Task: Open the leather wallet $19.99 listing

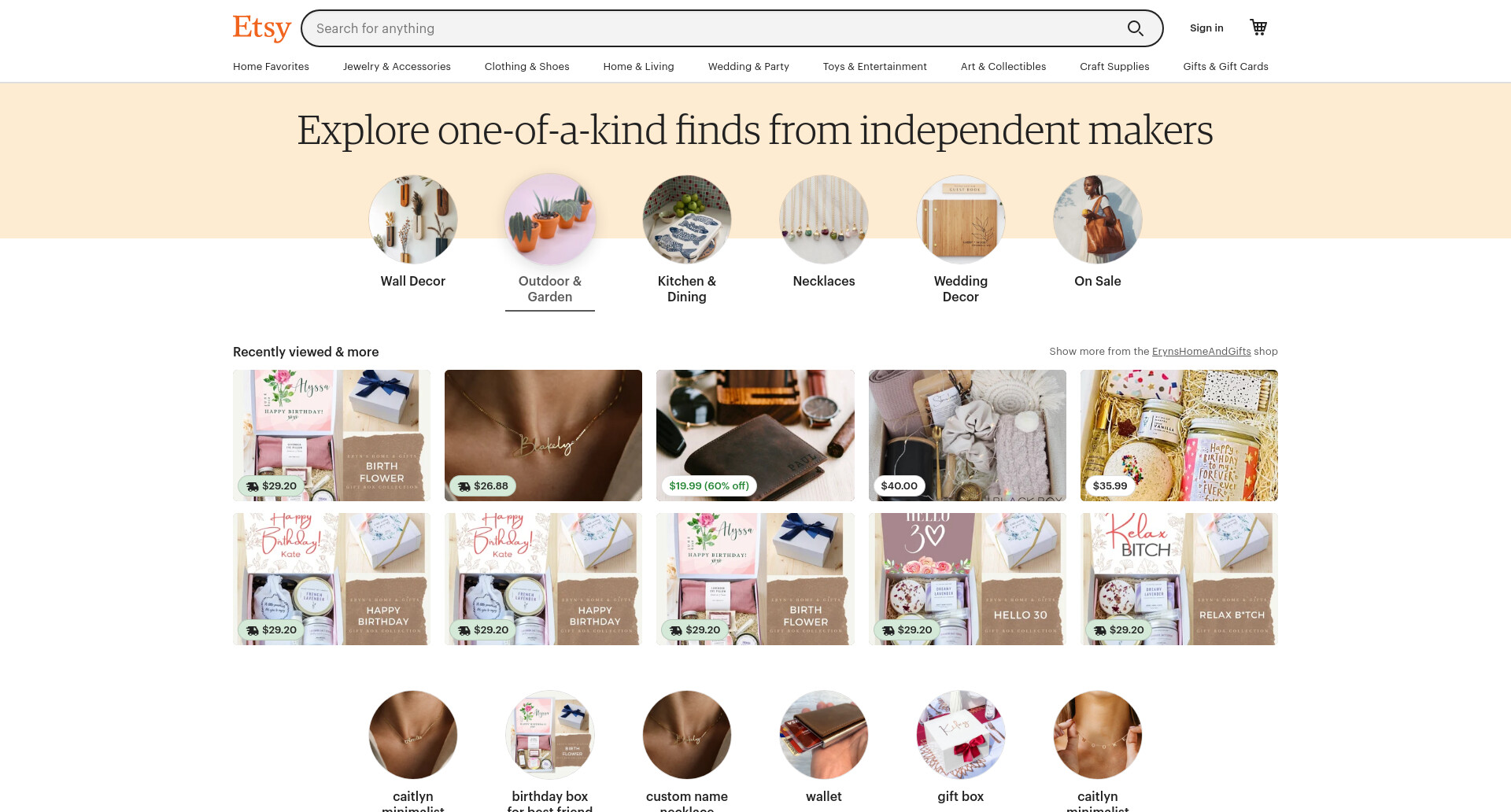Action: 755,435
